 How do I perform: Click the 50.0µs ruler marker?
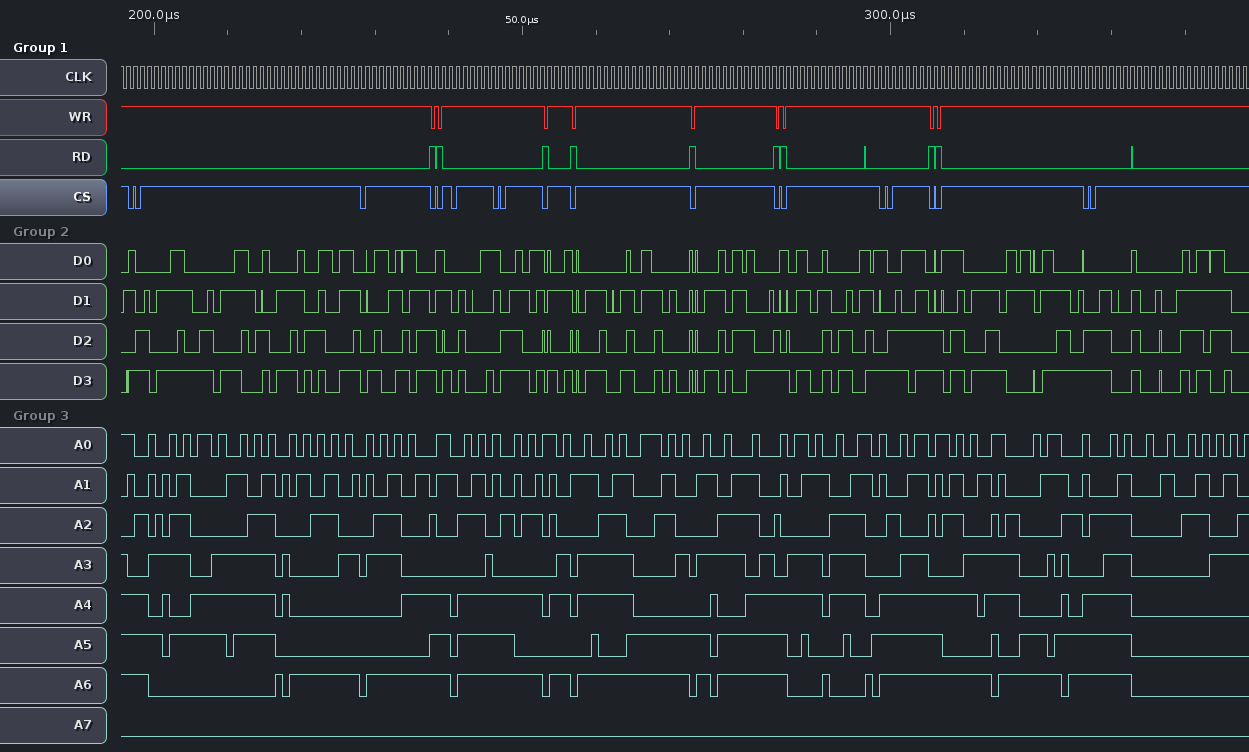coord(521,20)
